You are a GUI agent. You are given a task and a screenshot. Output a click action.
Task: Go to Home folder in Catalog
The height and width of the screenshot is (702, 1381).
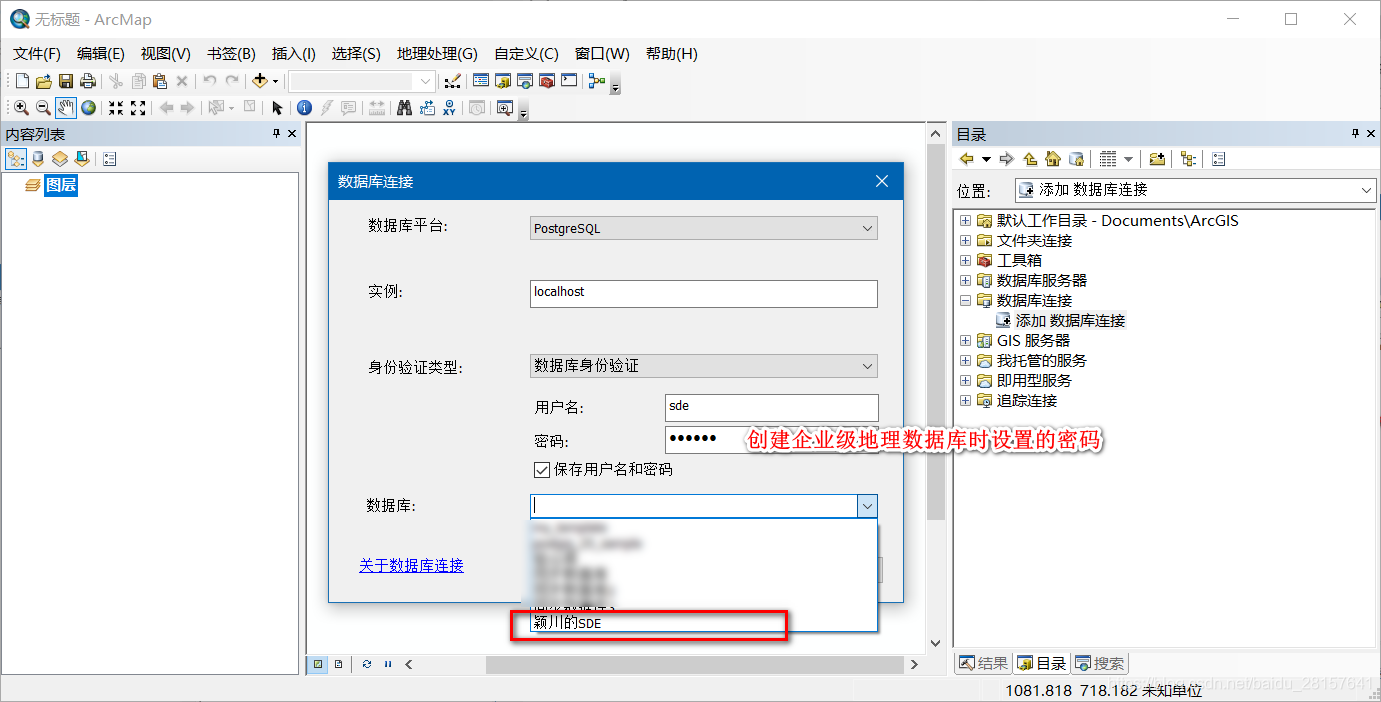1053,159
